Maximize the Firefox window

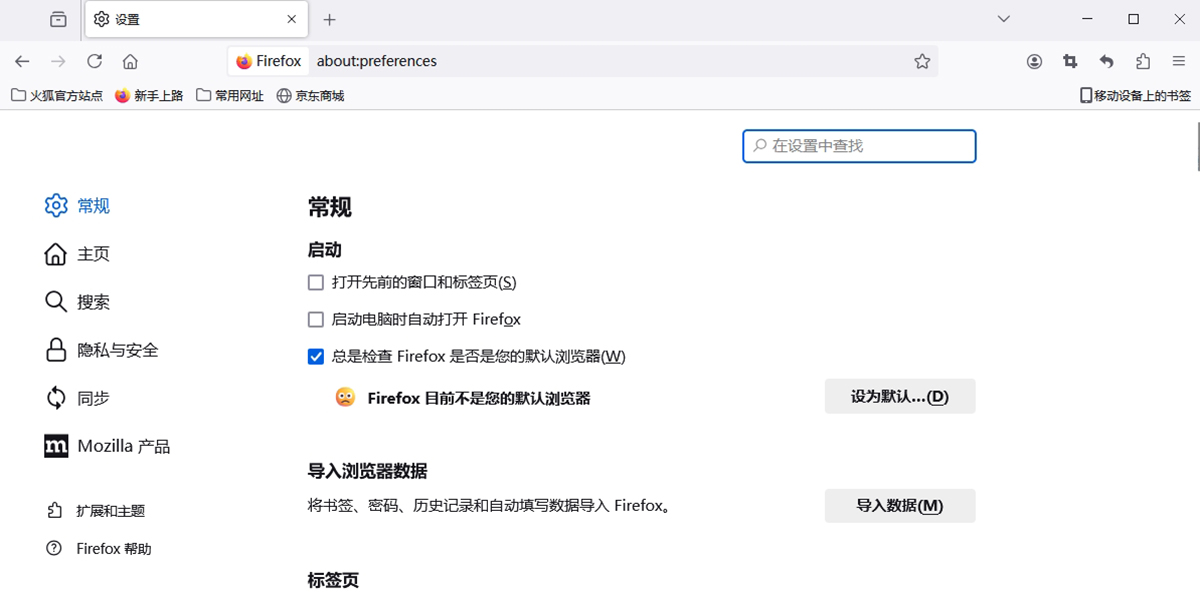pos(1133,19)
